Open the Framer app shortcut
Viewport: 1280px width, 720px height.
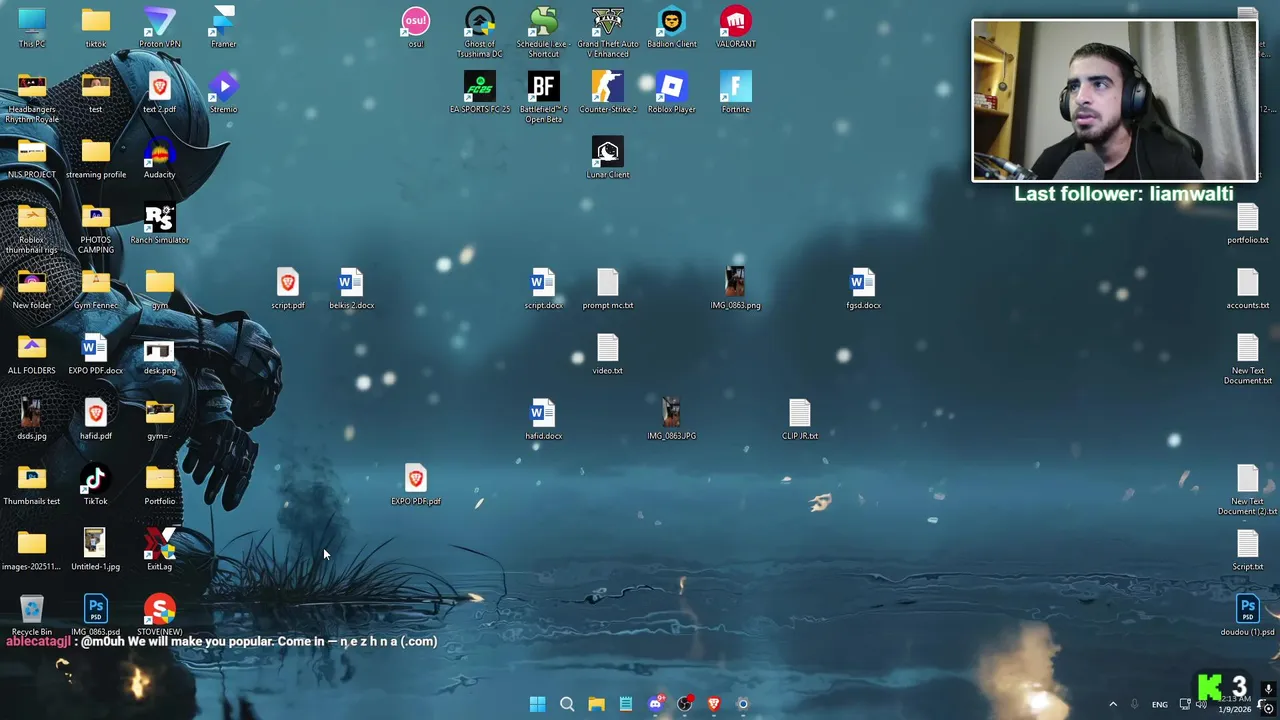223,27
